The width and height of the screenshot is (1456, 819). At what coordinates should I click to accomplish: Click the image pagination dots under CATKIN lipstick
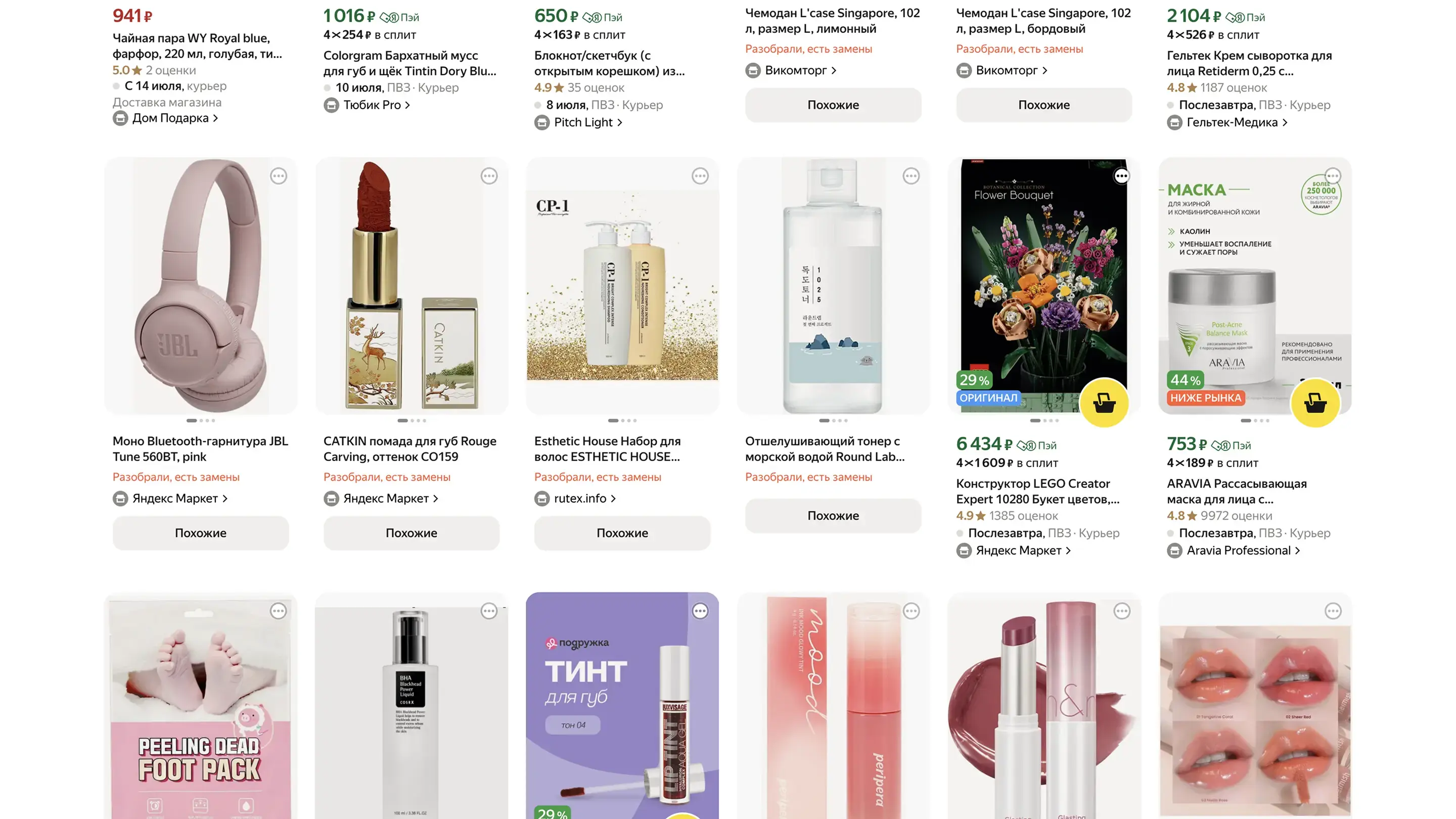[x=412, y=421]
